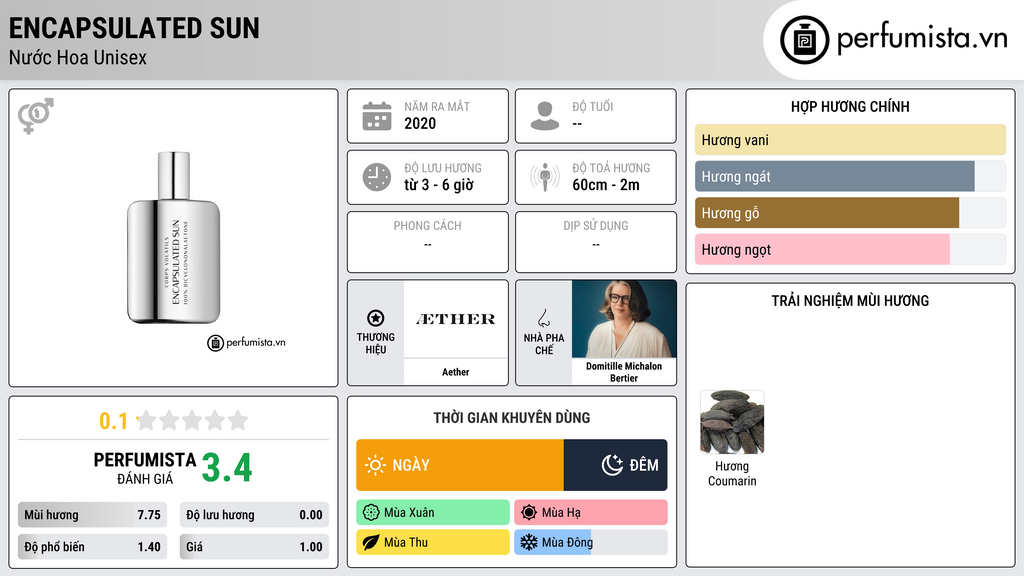This screenshot has height=576, width=1024.
Task: Click the snowflake icon for Mùa Đông
Action: point(529,542)
